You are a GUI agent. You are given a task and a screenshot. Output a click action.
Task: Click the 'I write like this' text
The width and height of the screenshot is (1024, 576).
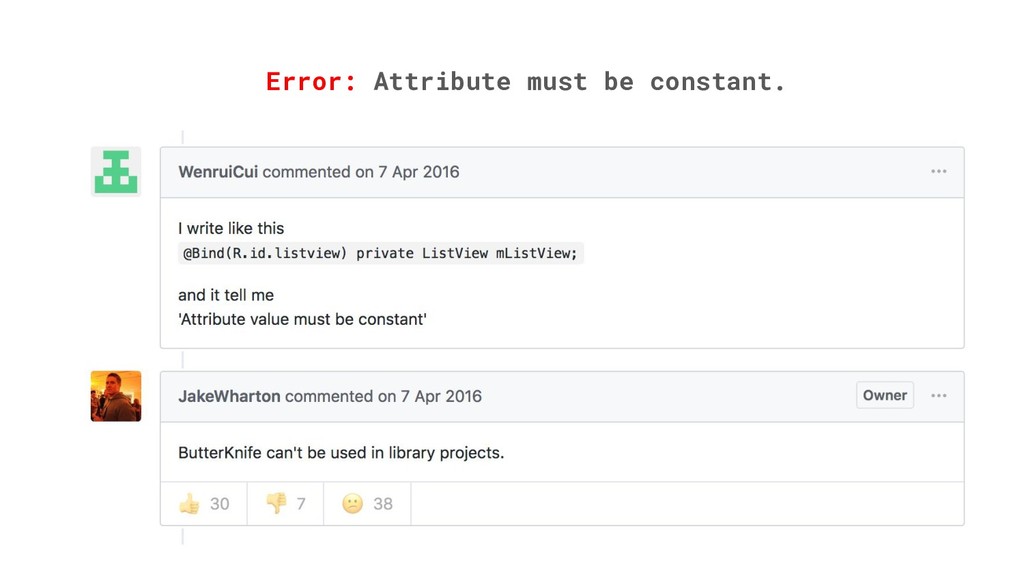coord(231,229)
